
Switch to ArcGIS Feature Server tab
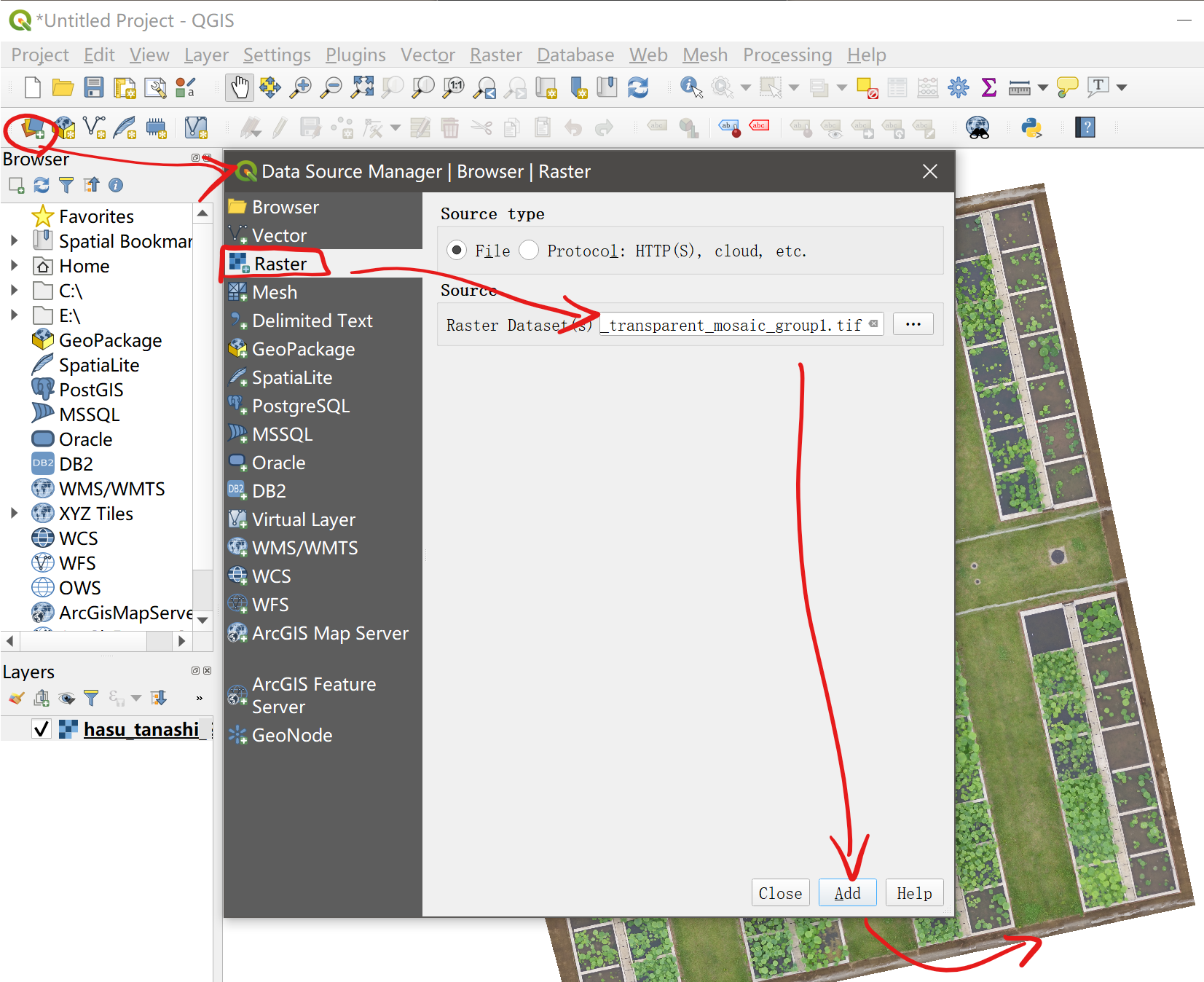click(x=323, y=695)
